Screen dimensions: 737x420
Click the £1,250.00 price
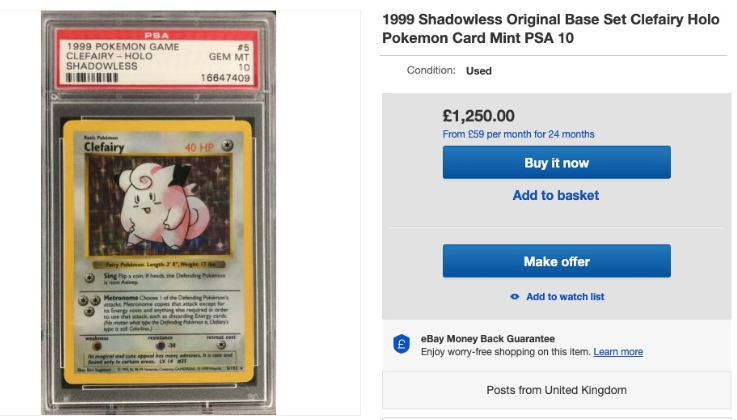pyautogui.click(x=478, y=115)
